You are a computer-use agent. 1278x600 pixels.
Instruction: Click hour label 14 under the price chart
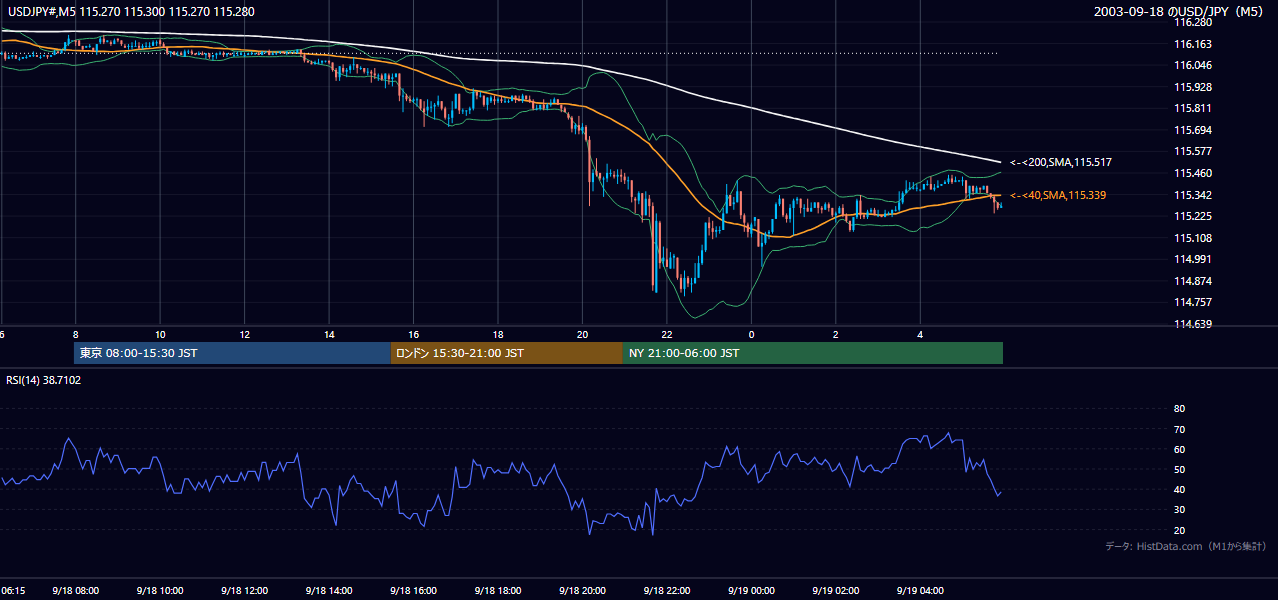(329, 335)
